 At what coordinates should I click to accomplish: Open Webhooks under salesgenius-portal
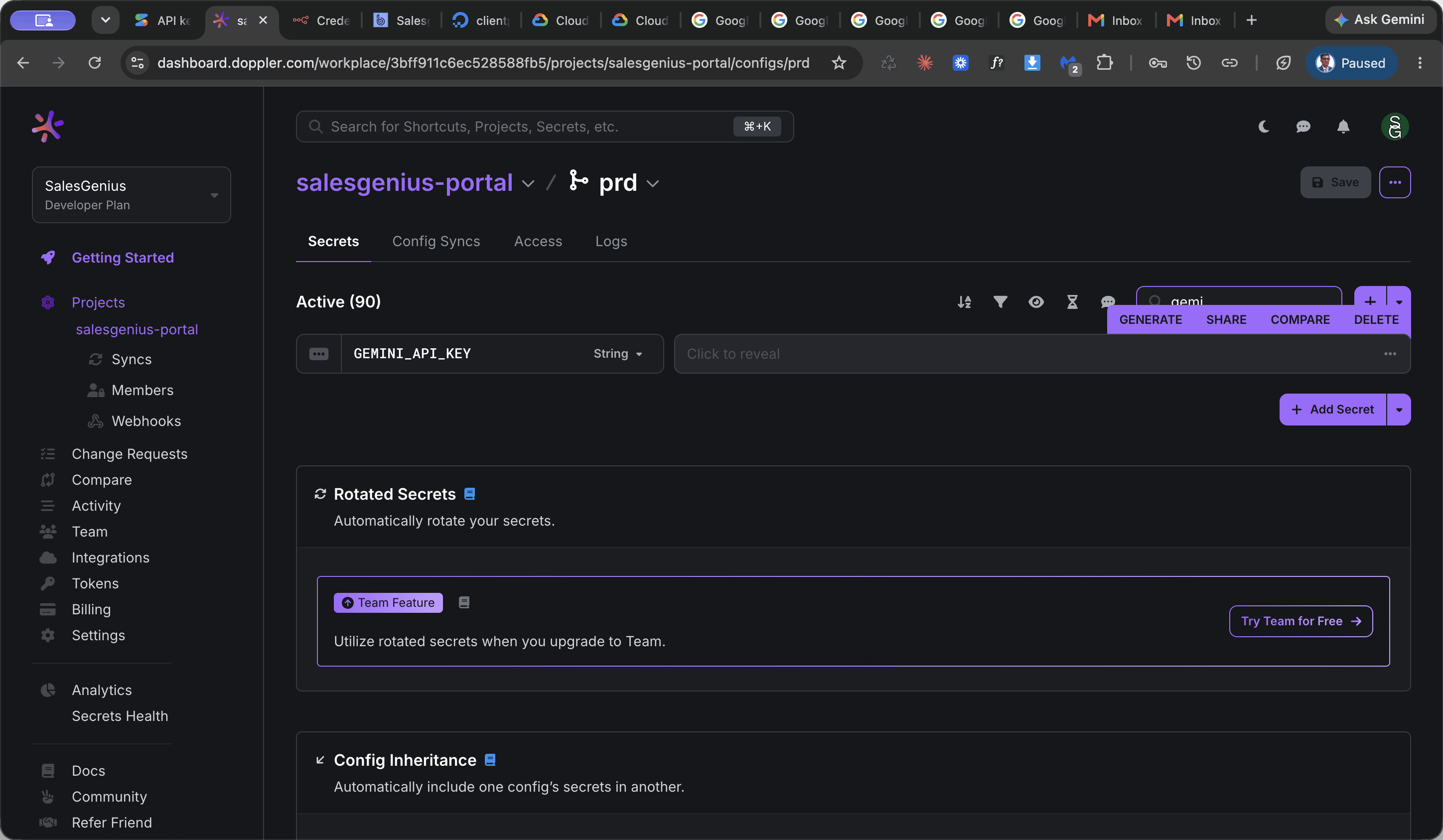coord(146,421)
